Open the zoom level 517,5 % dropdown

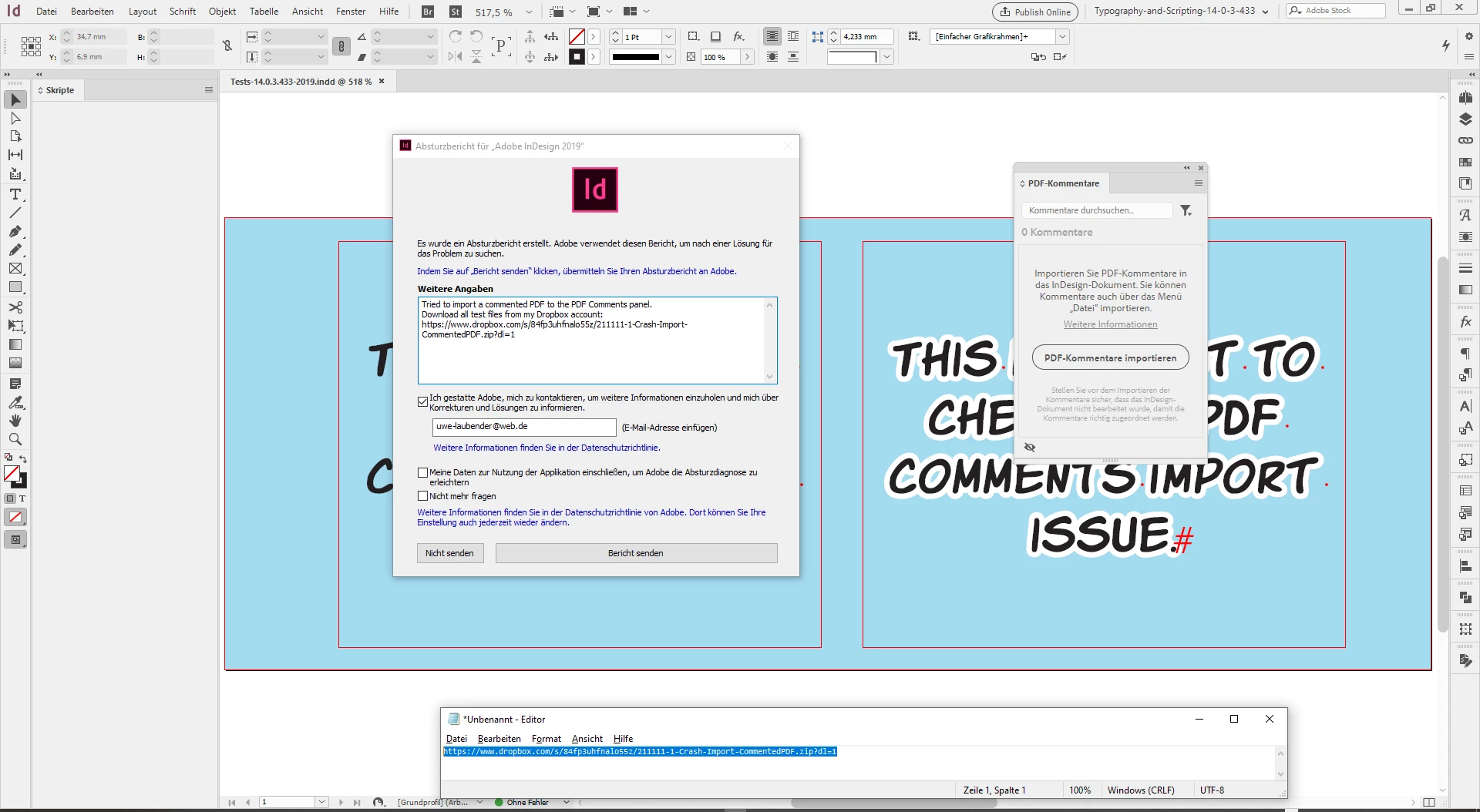point(529,12)
